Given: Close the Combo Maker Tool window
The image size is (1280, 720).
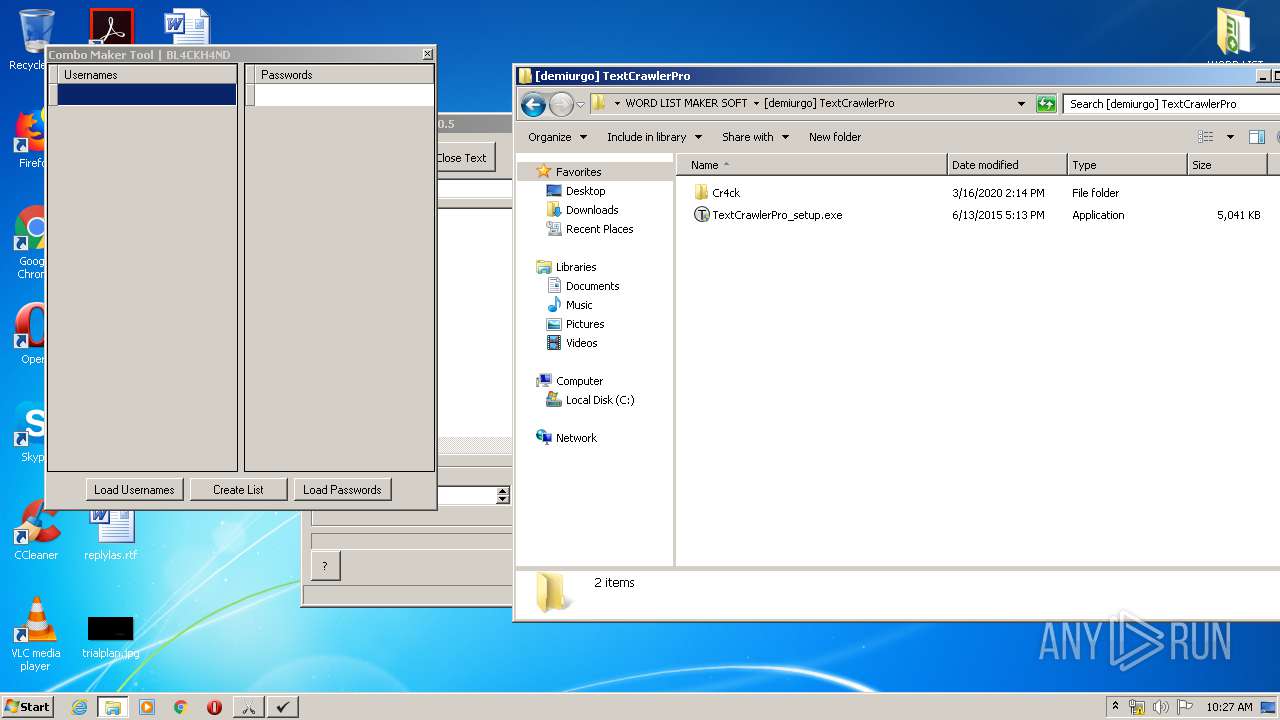Looking at the screenshot, I should coord(428,54).
